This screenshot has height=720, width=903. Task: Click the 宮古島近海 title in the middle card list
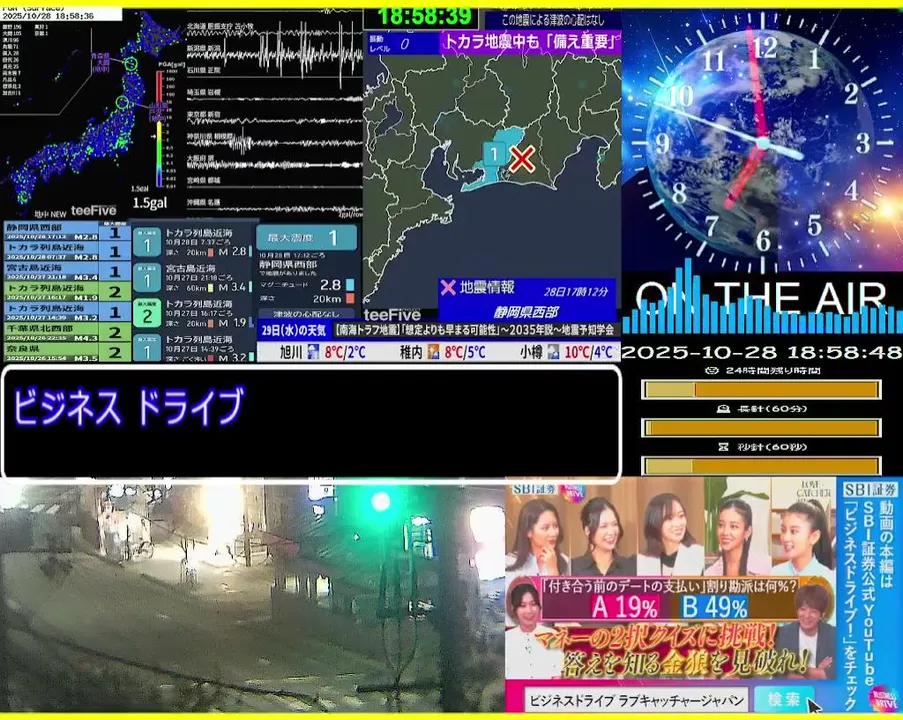pos(191,268)
